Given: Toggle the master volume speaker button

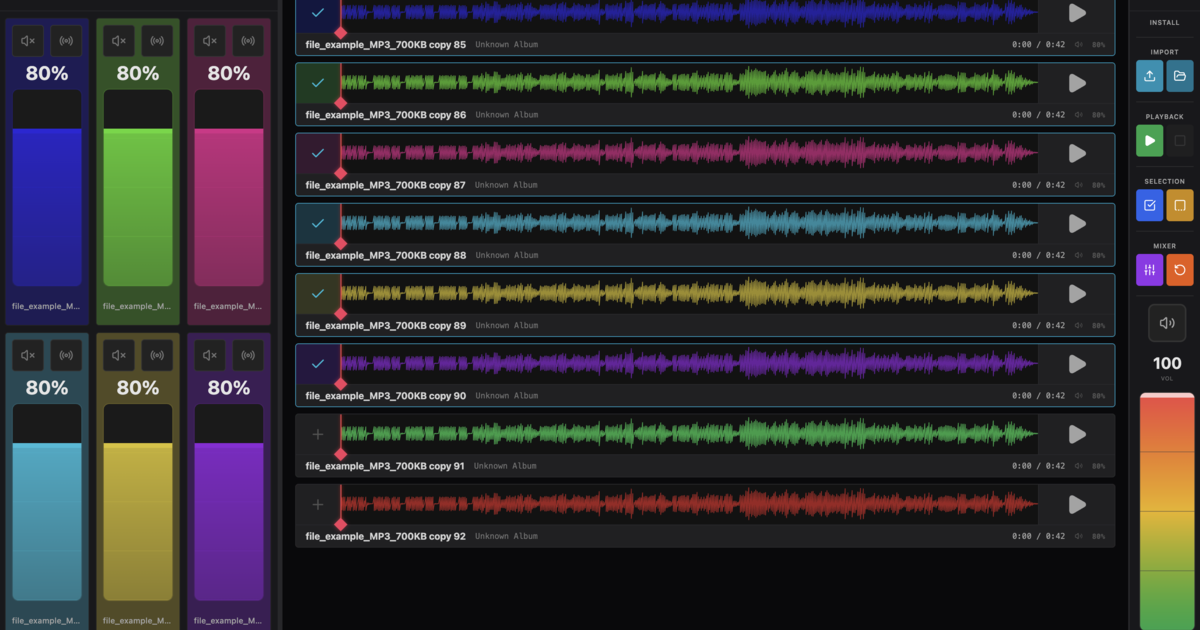Looking at the screenshot, I should click(1167, 323).
